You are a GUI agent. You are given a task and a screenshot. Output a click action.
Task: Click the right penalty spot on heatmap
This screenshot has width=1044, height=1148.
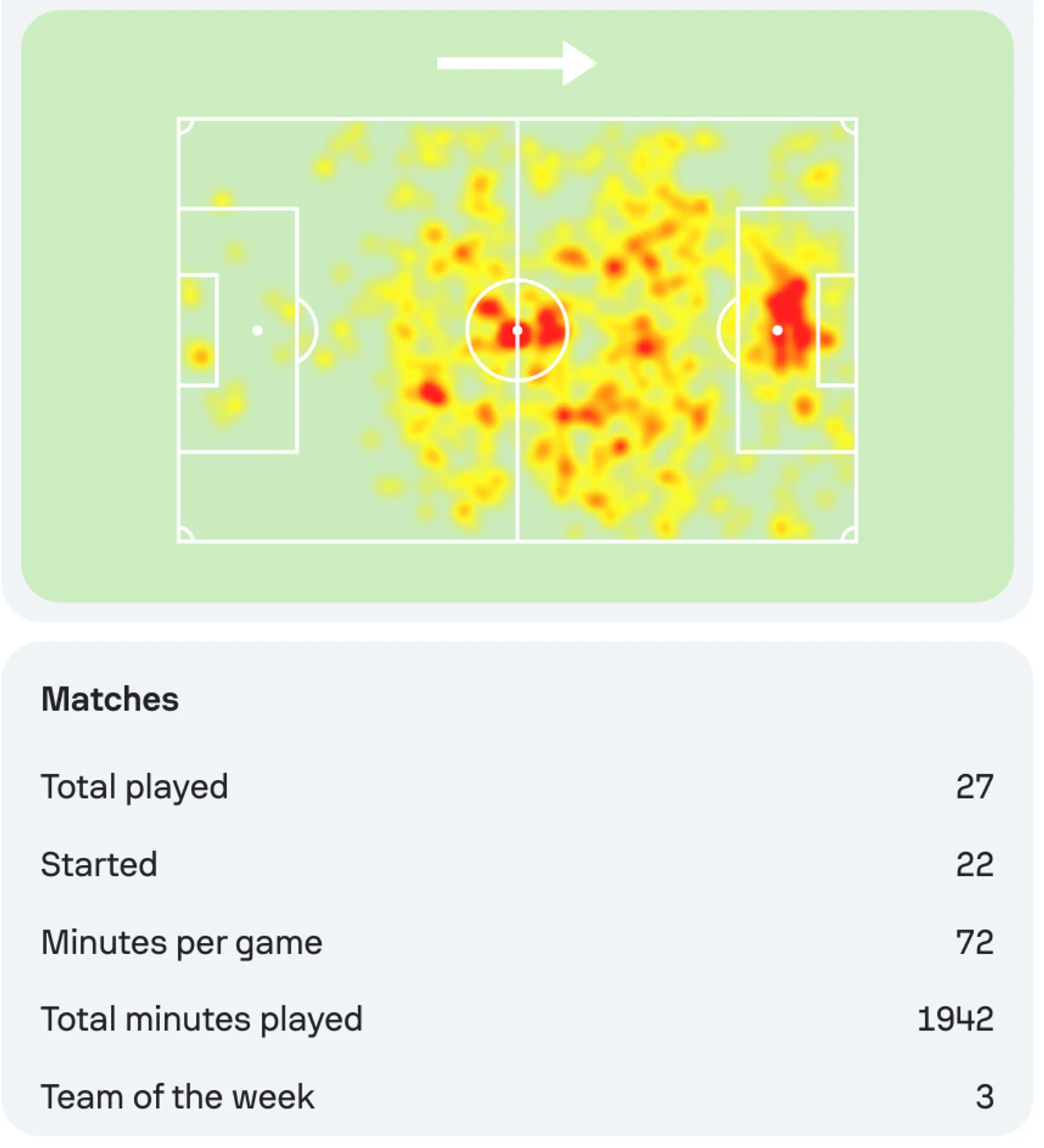point(777,330)
